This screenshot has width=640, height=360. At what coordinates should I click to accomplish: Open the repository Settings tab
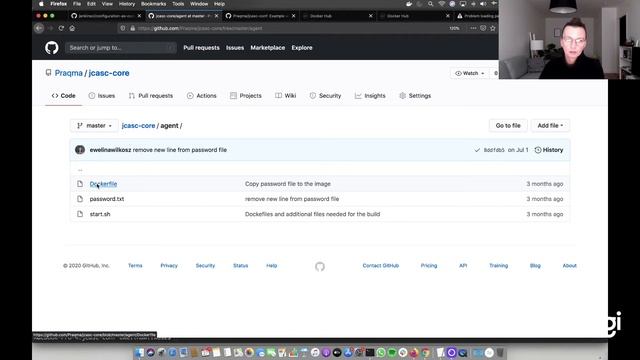(x=415, y=96)
